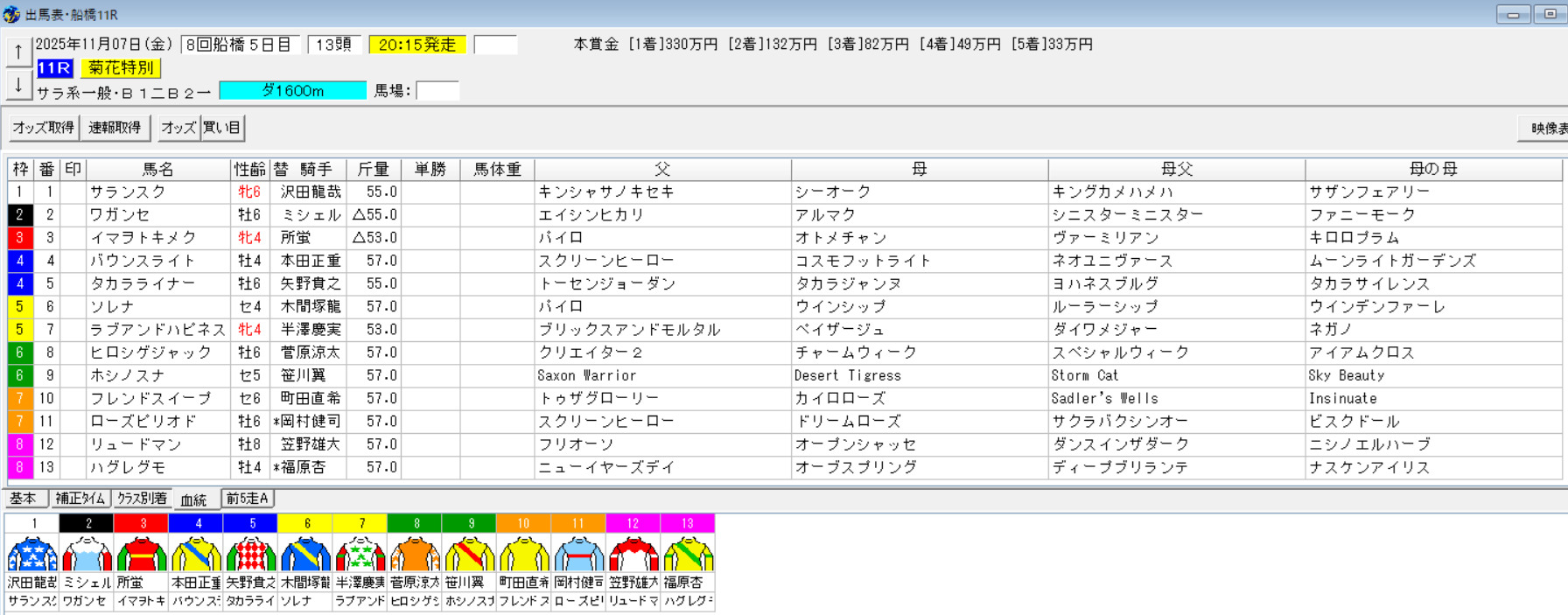The width and height of the screenshot is (1568, 615).
Task: Click the app icon in title bar
Action: pos(11,15)
